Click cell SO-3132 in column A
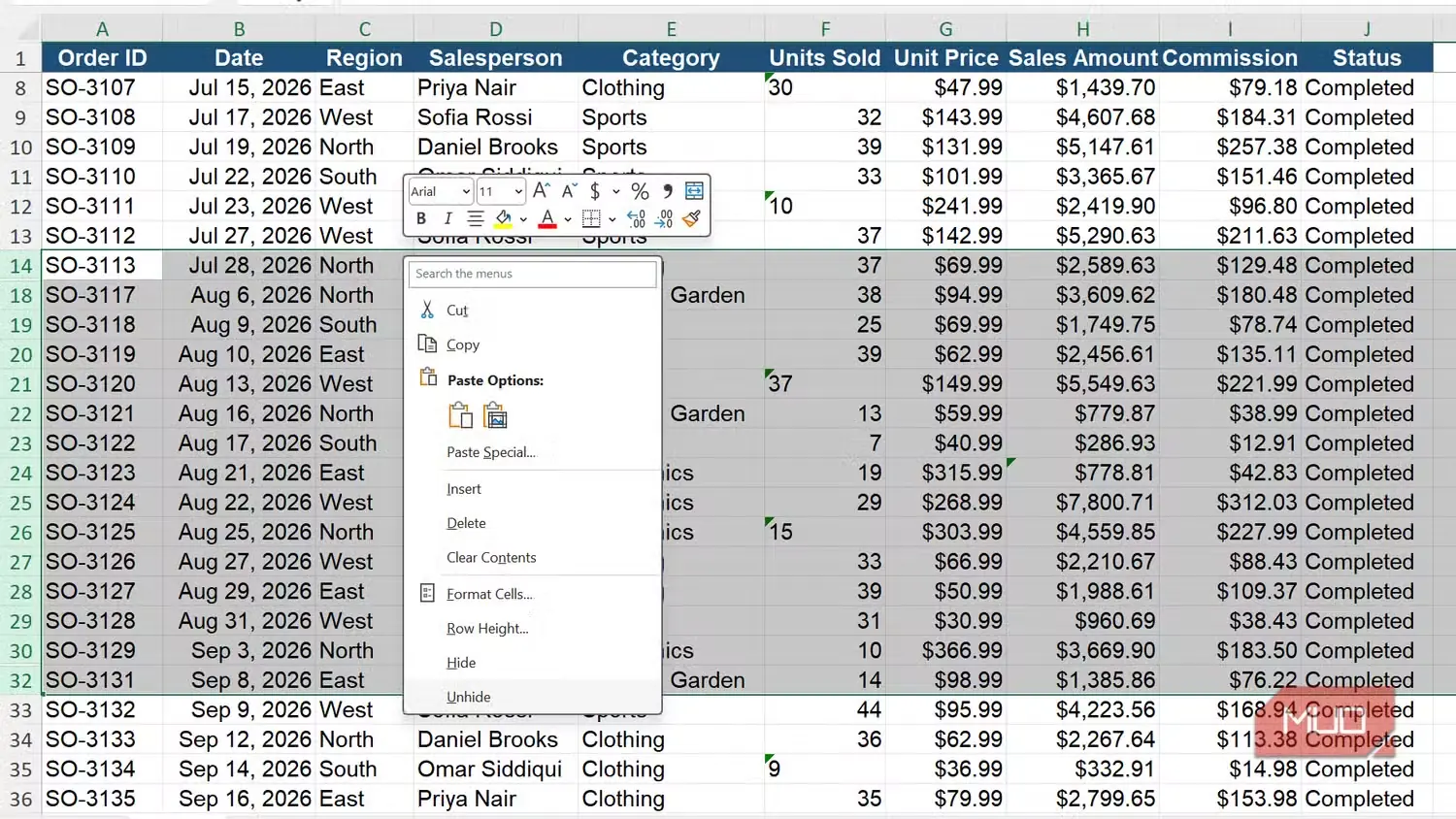 pos(102,709)
